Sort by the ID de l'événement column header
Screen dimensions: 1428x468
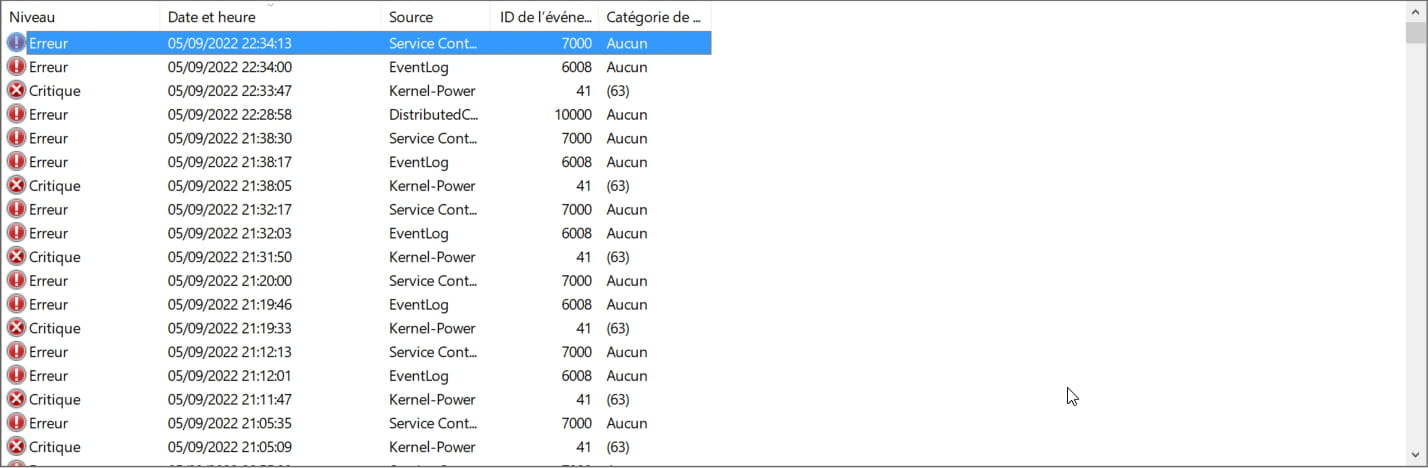545,17
